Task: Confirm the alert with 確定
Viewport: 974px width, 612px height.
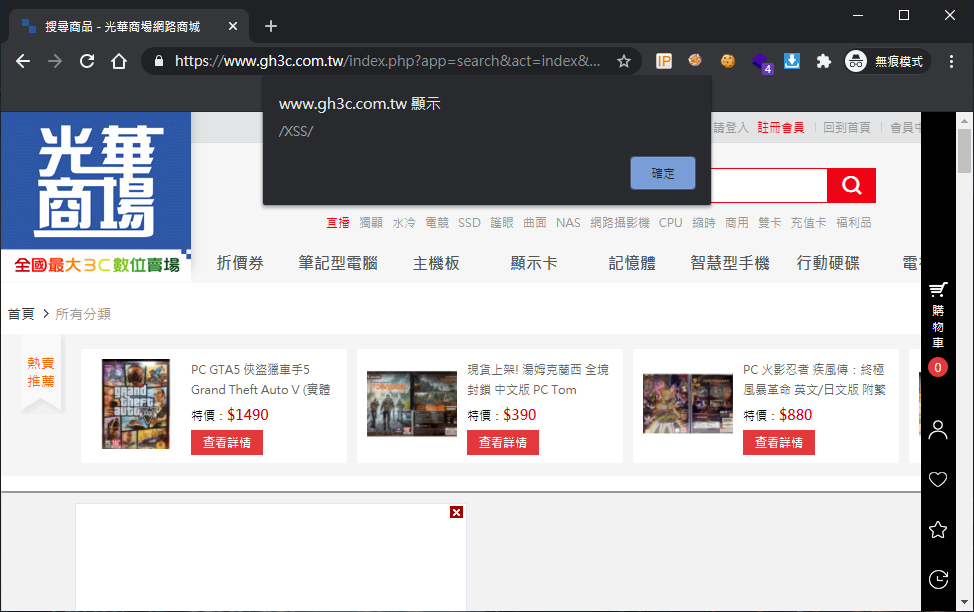Action: (x=663, y=173)
